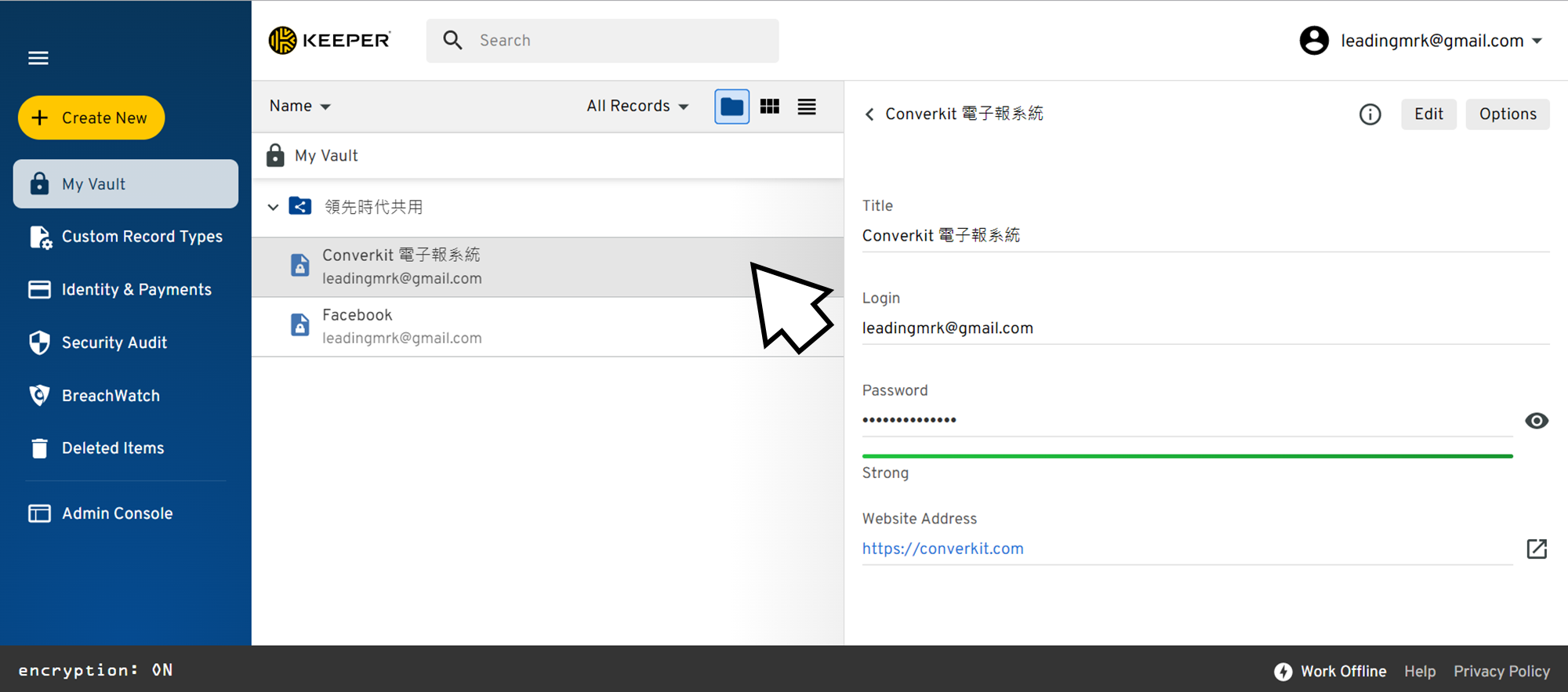Switch to grid view icon

tap(770, 107)
